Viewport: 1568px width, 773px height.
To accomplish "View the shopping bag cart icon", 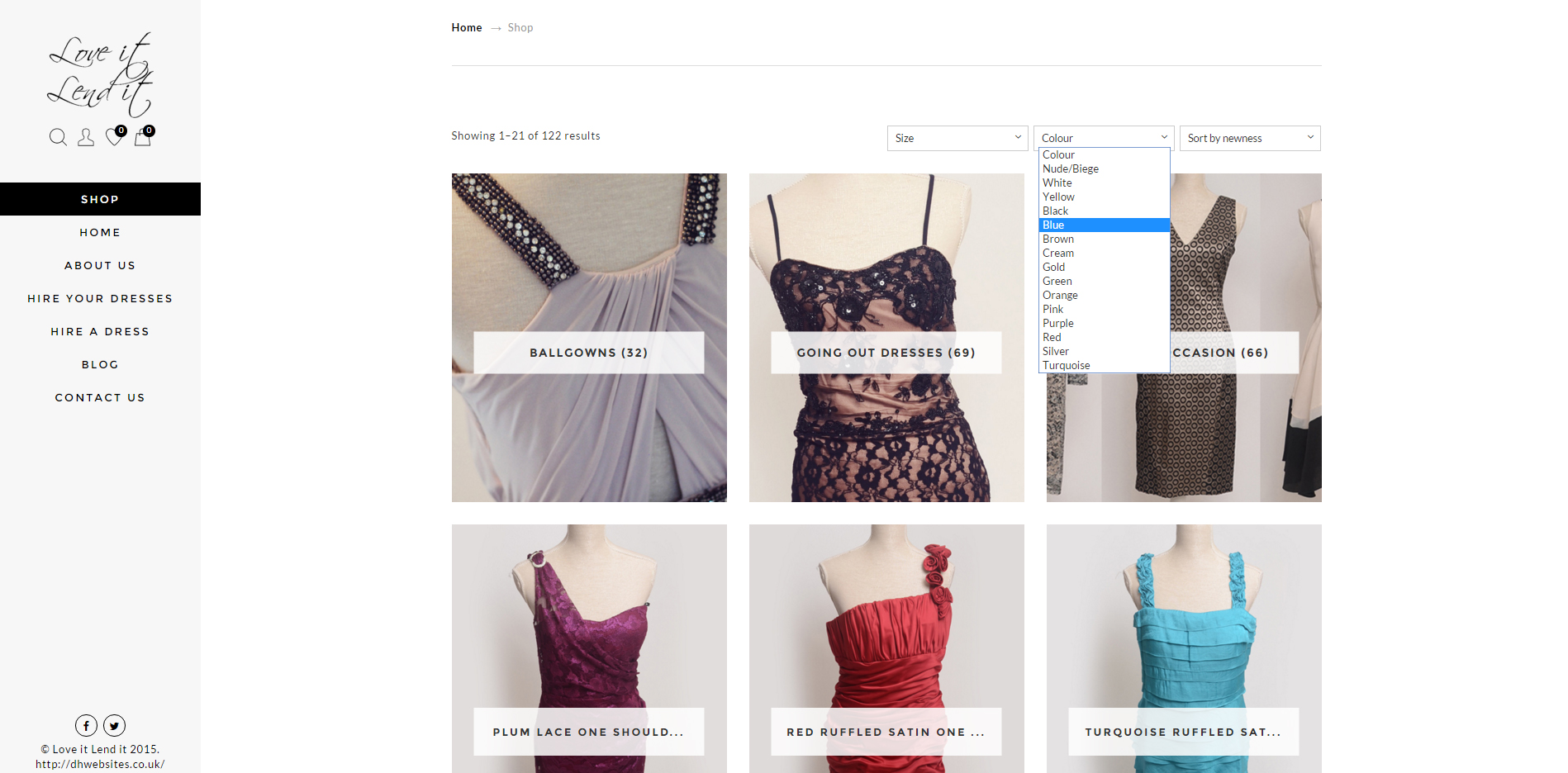I will pyautogui.click(x=142, y=138).
